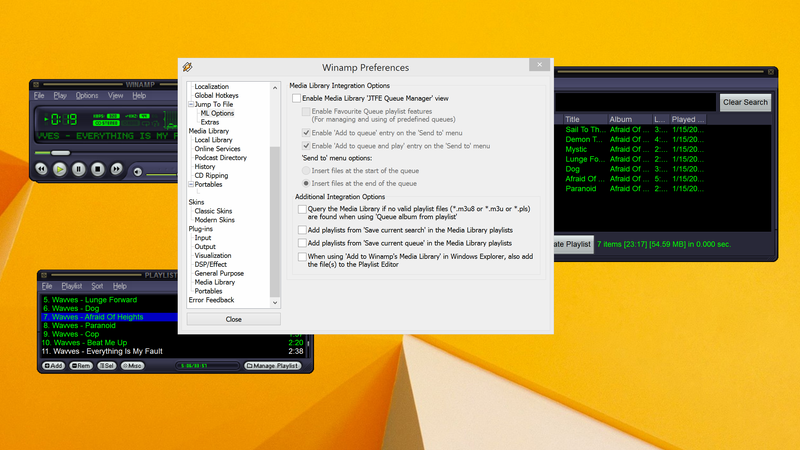
Task: Check Add playlists from 'Save current search'
Action: coord(302,230)
